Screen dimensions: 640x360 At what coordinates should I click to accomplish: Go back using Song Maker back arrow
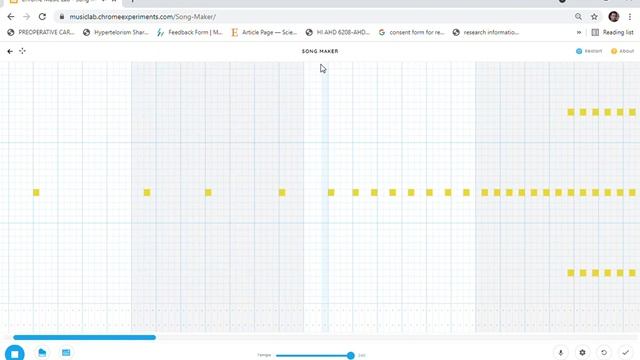coord(10,51)
